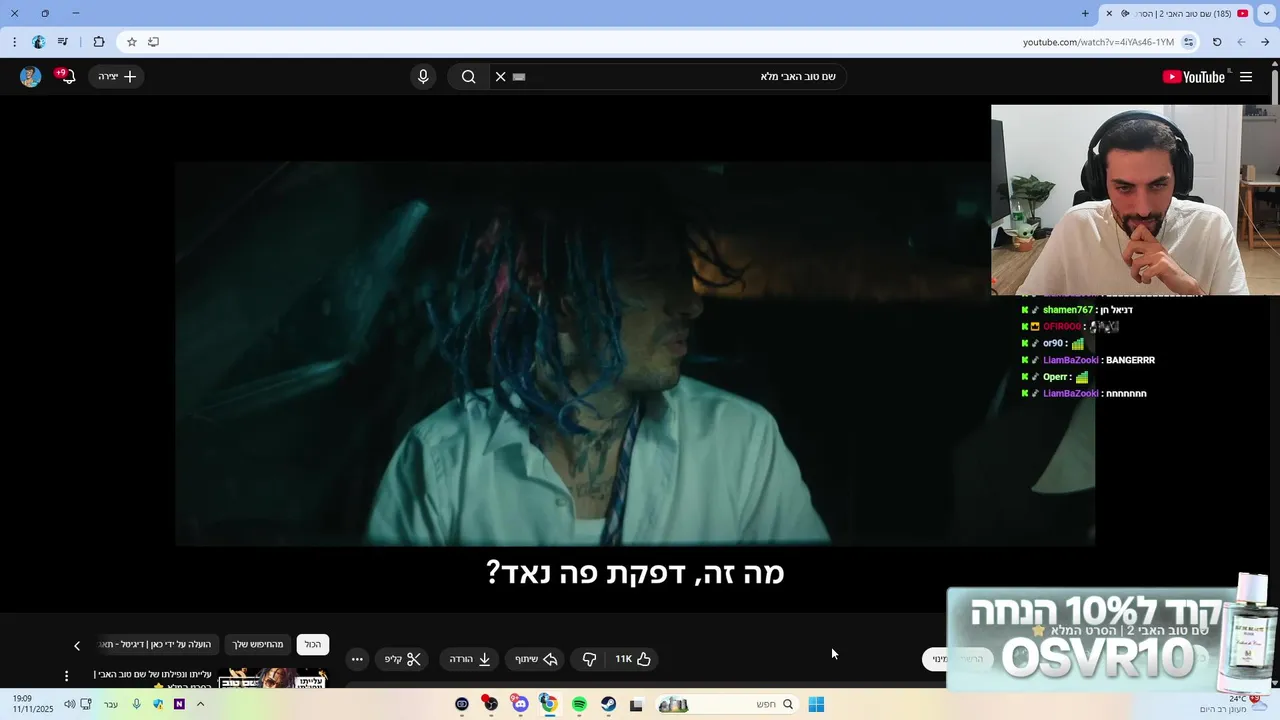This screenshot has width=1280, height=720.
Task: Start voice search with the microphone
Action: 423,77
